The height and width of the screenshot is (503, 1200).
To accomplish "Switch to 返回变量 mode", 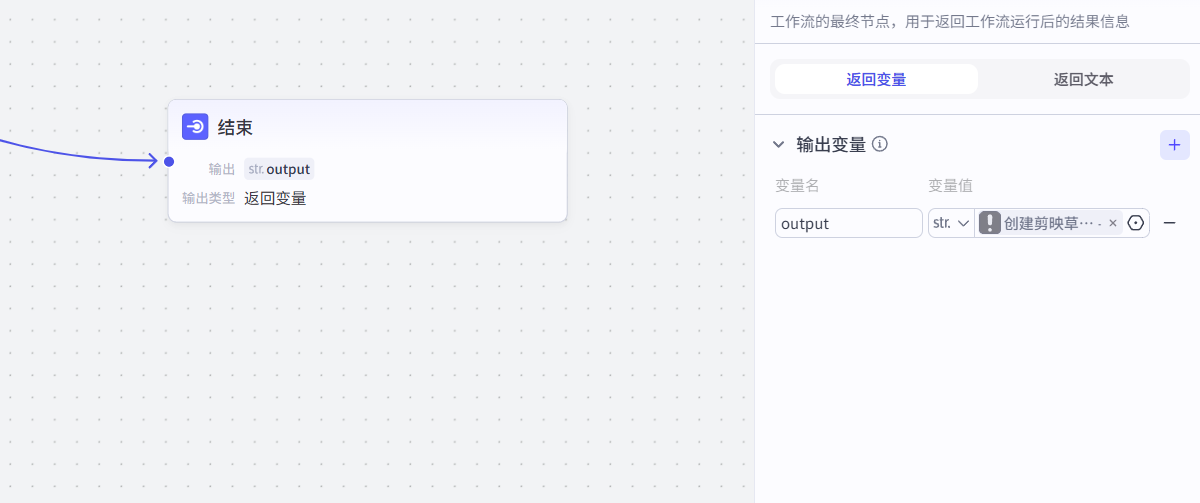I will 876,80.
